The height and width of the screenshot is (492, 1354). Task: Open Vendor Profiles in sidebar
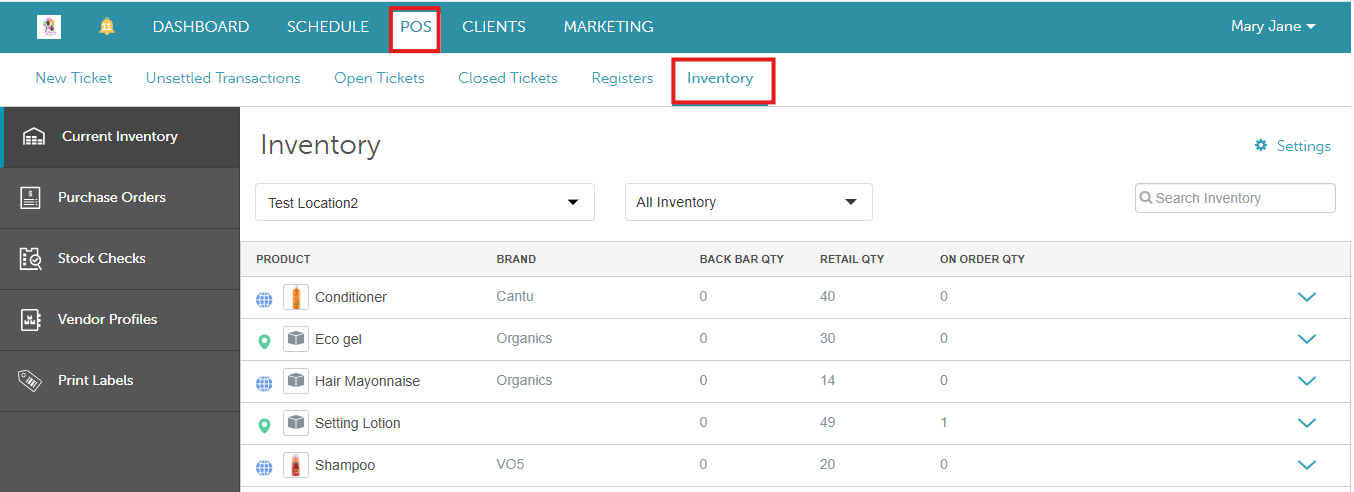[x=120, y=320]
